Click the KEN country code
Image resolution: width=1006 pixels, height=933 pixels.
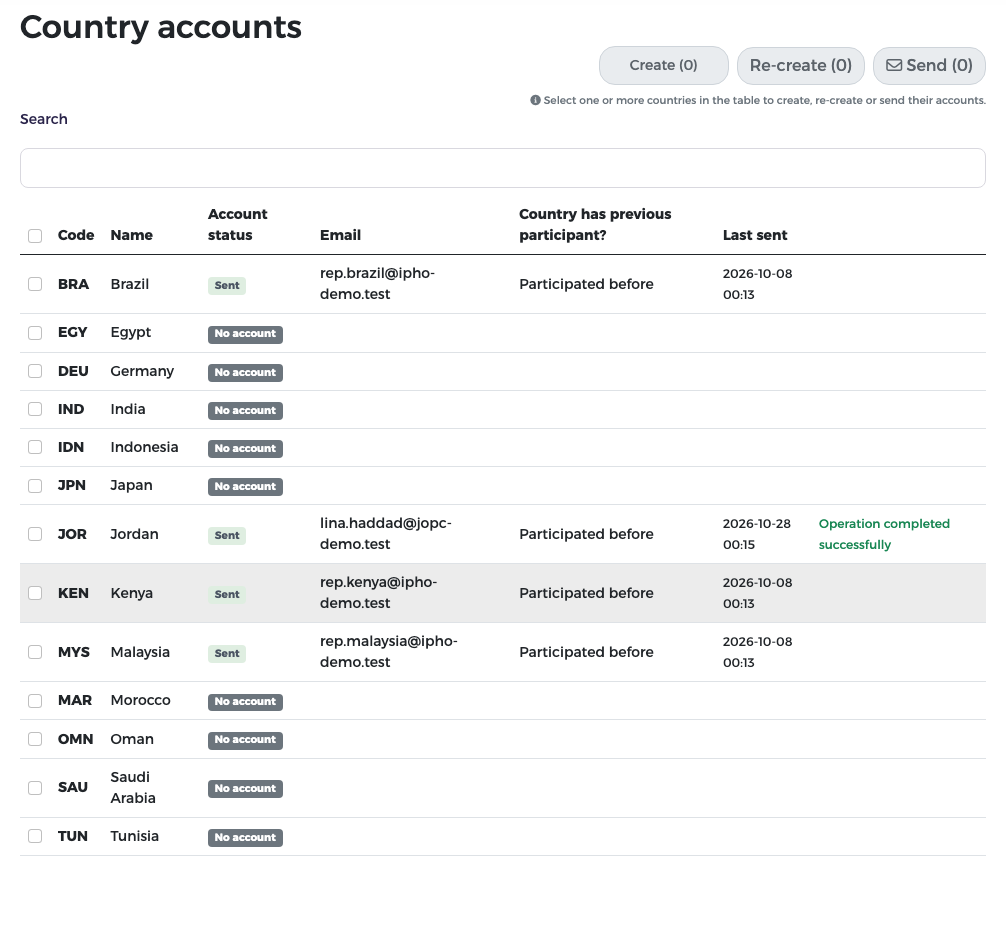(x=73, y=594)
